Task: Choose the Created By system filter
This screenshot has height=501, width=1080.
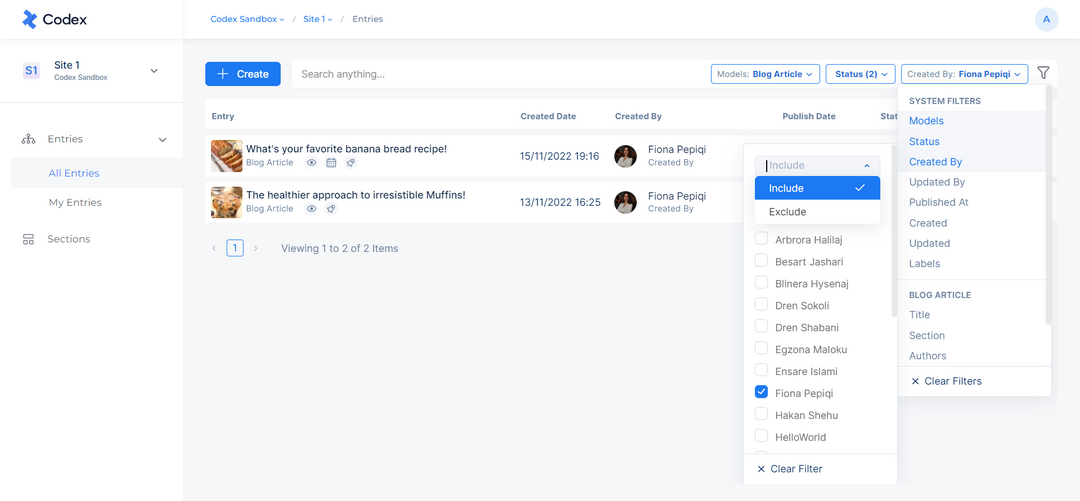Action: [x=935, y=162]
